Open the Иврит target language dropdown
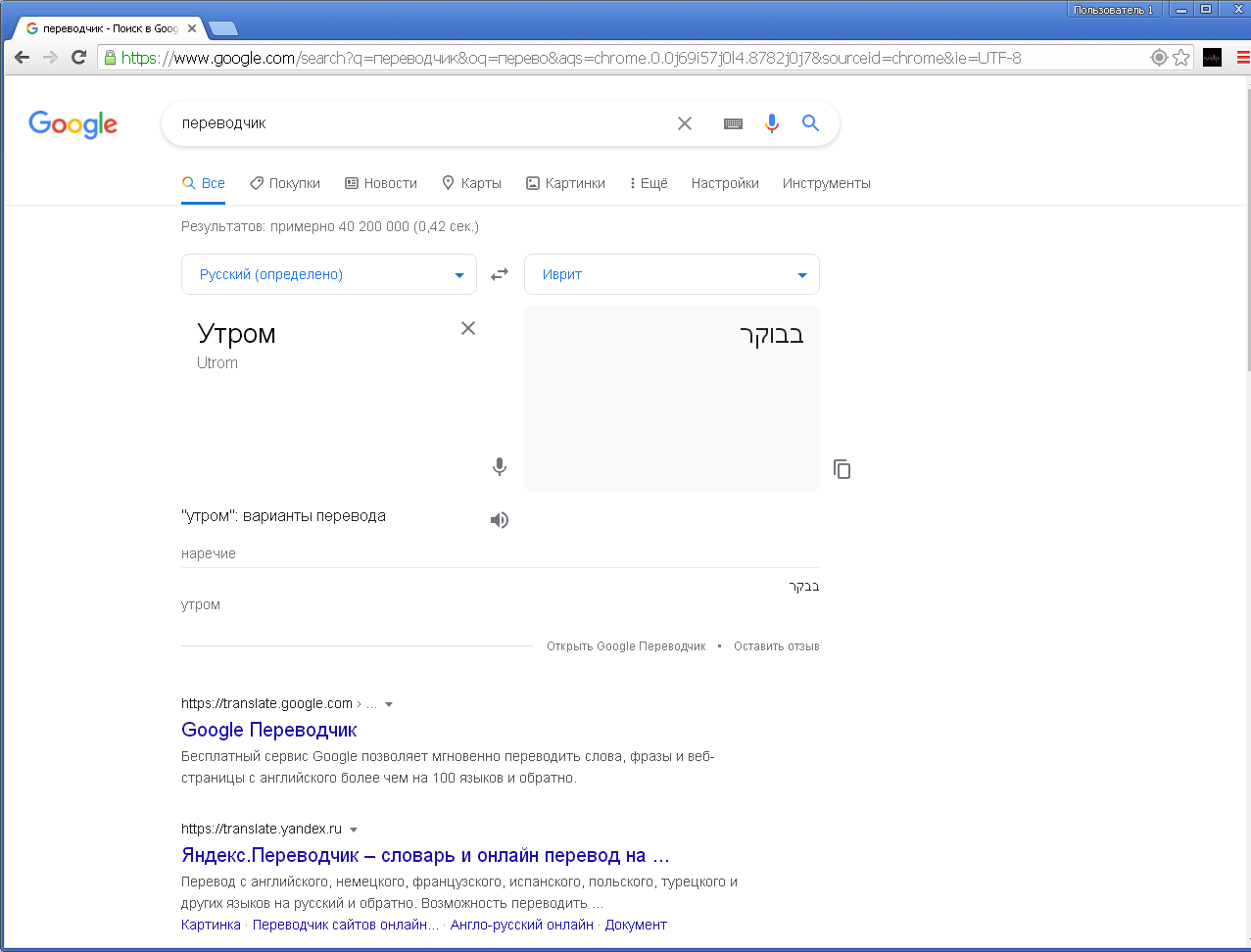Image resolution: width=1251 pixels, height=952 pixels. pos(672,274)
